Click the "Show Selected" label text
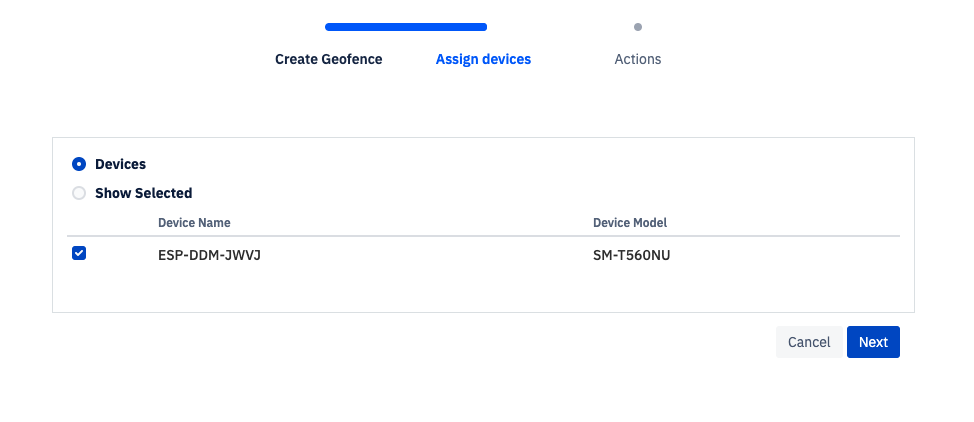974x422 pixels. (143, 193)
